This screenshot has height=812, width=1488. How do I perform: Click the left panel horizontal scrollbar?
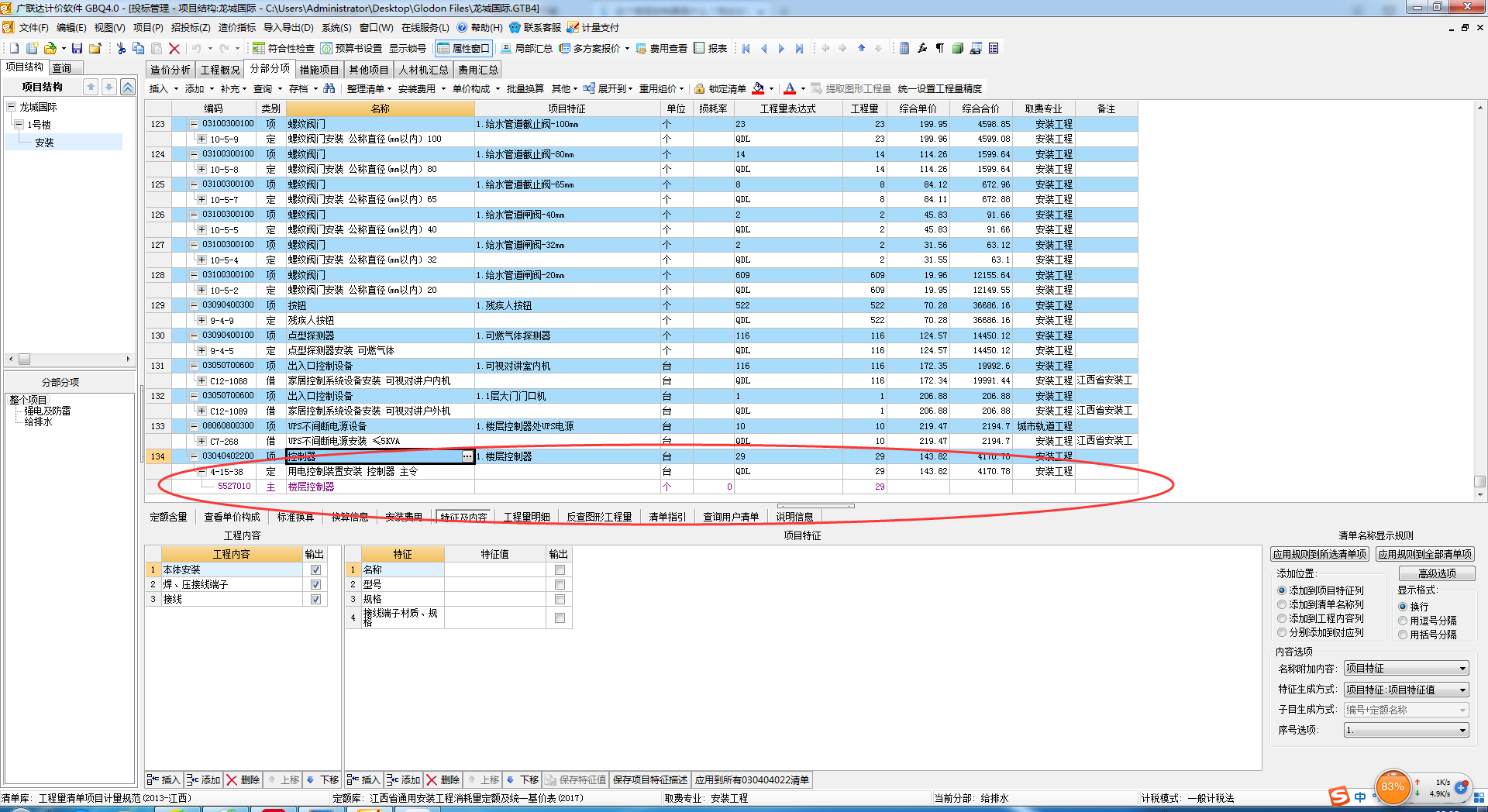pos(69,359)
